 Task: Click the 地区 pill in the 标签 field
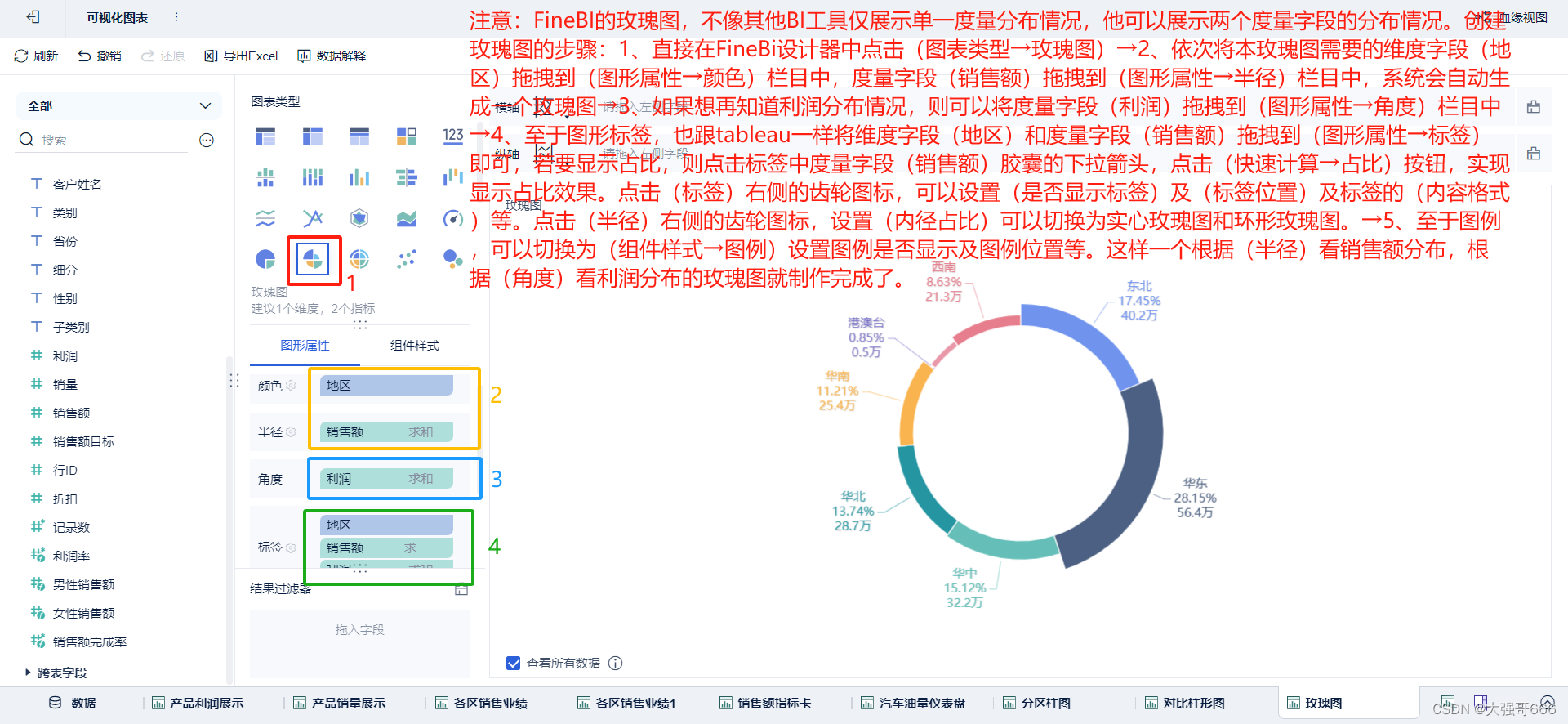click(386, 525)
